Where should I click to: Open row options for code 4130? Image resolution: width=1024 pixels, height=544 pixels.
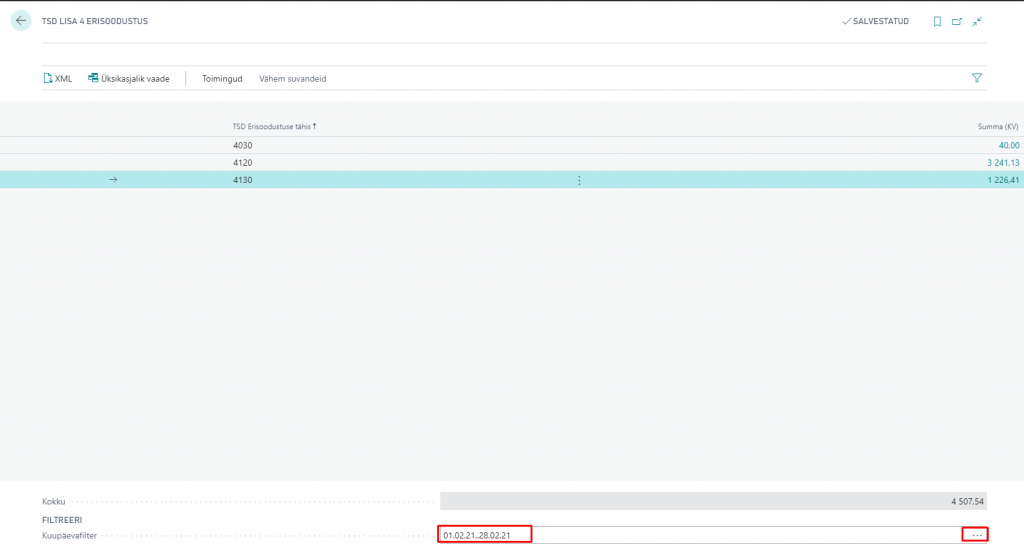pyautogui.click(x=579, y=180)
